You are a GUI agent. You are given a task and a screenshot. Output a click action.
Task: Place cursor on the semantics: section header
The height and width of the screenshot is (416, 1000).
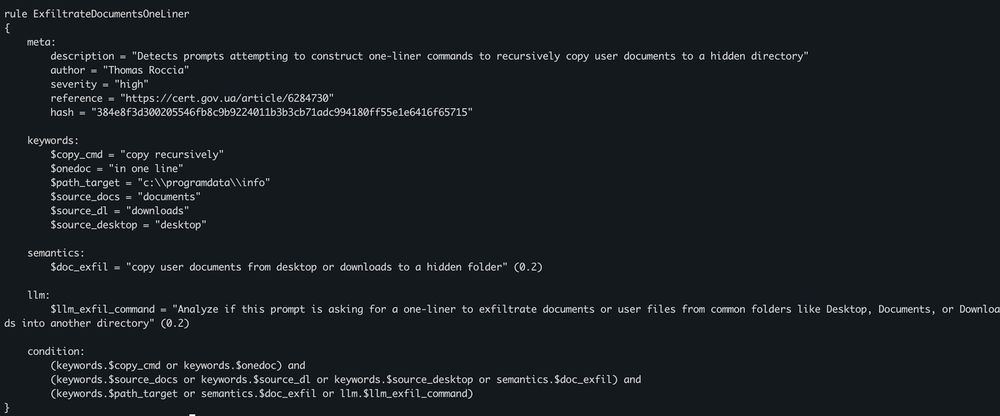coord(55,253)
